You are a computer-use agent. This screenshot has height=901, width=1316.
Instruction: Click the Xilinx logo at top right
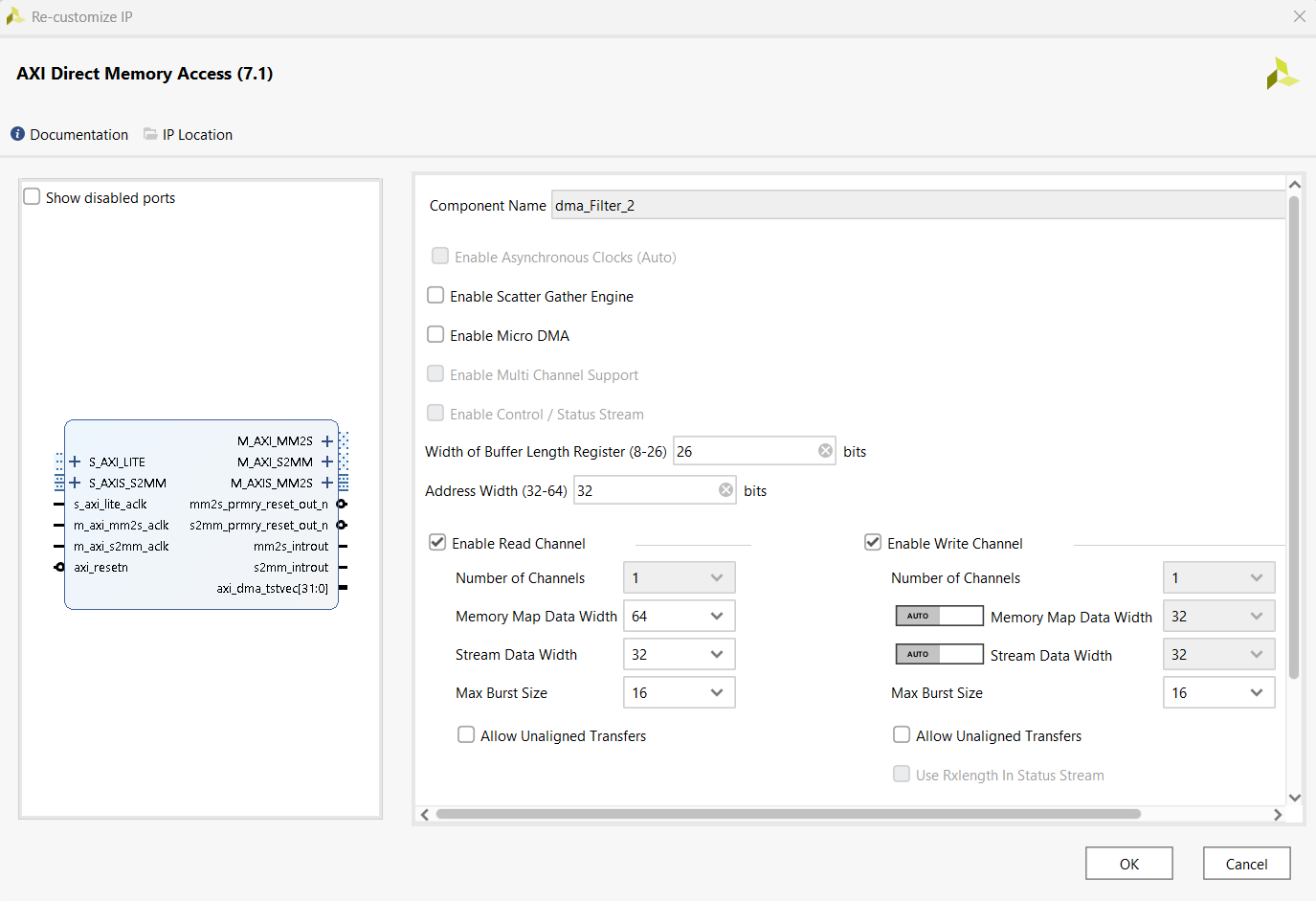[x=1283, y=74]
